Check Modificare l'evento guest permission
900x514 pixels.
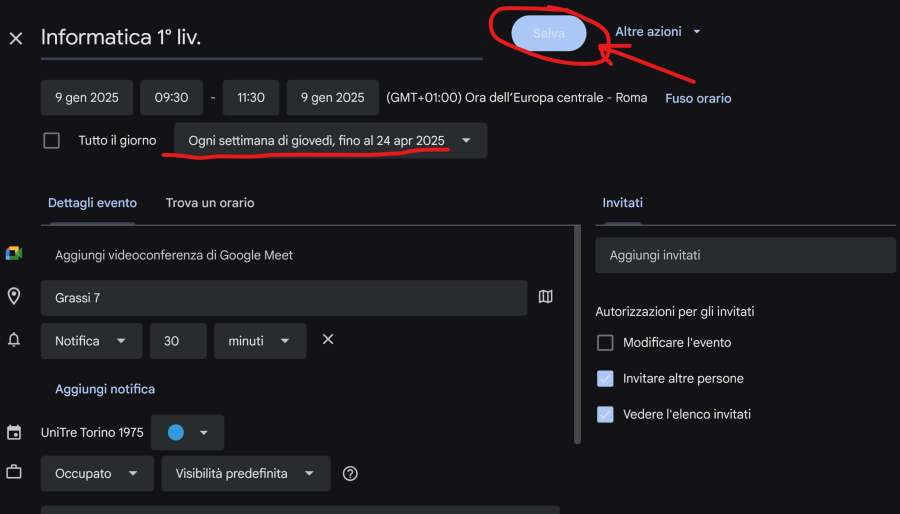pyautogui.click(x=605, y=343)
